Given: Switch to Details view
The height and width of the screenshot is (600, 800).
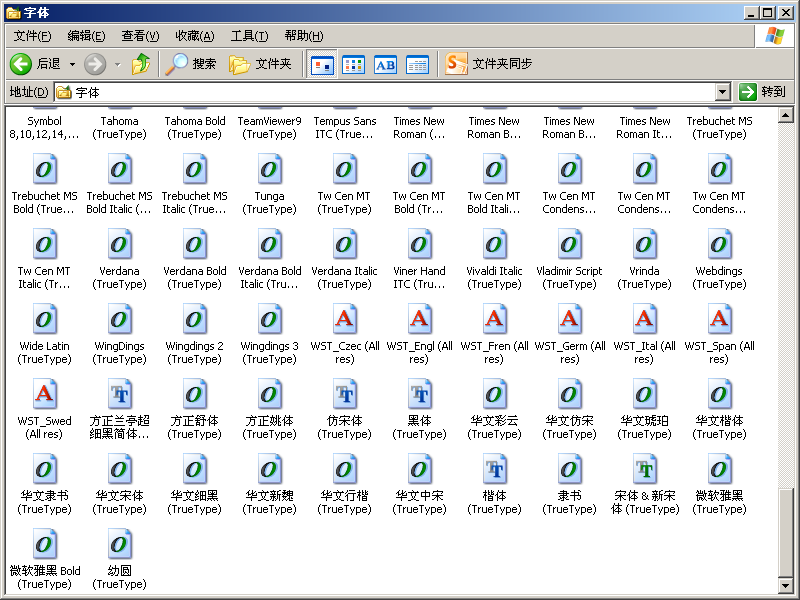Looking at the screenshot, I should coord(417,64).
